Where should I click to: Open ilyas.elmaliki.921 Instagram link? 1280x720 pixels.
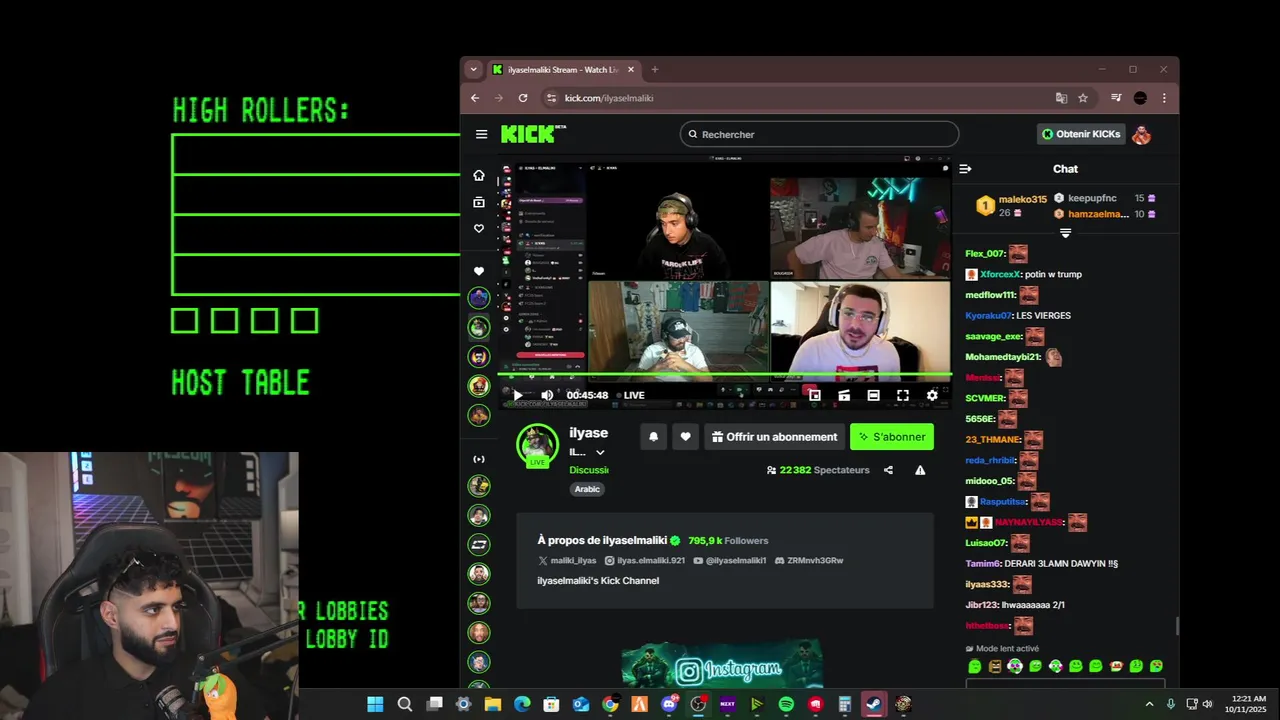645,561
